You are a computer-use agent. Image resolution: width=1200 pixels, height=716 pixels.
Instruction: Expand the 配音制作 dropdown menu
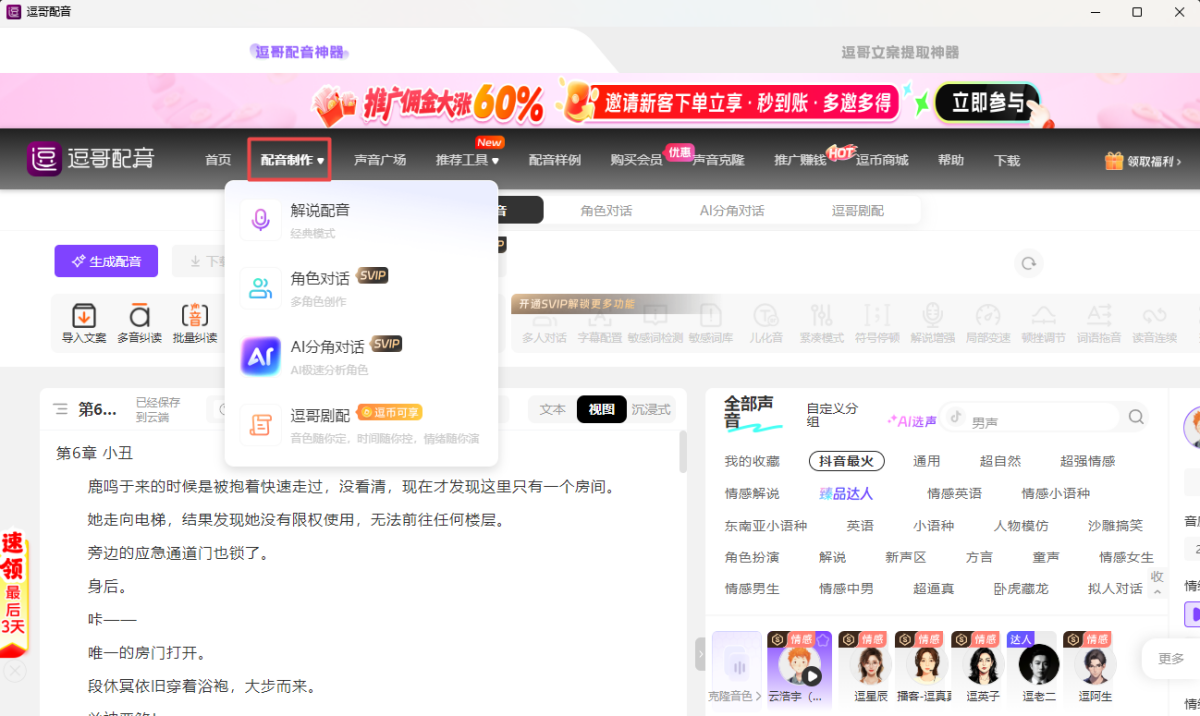292,160
